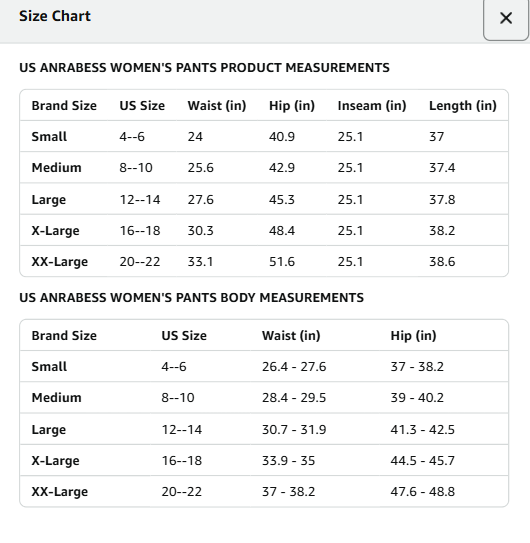Select the Small row in product table
Screen dimensions: 530x543
[x=264, y=136]
